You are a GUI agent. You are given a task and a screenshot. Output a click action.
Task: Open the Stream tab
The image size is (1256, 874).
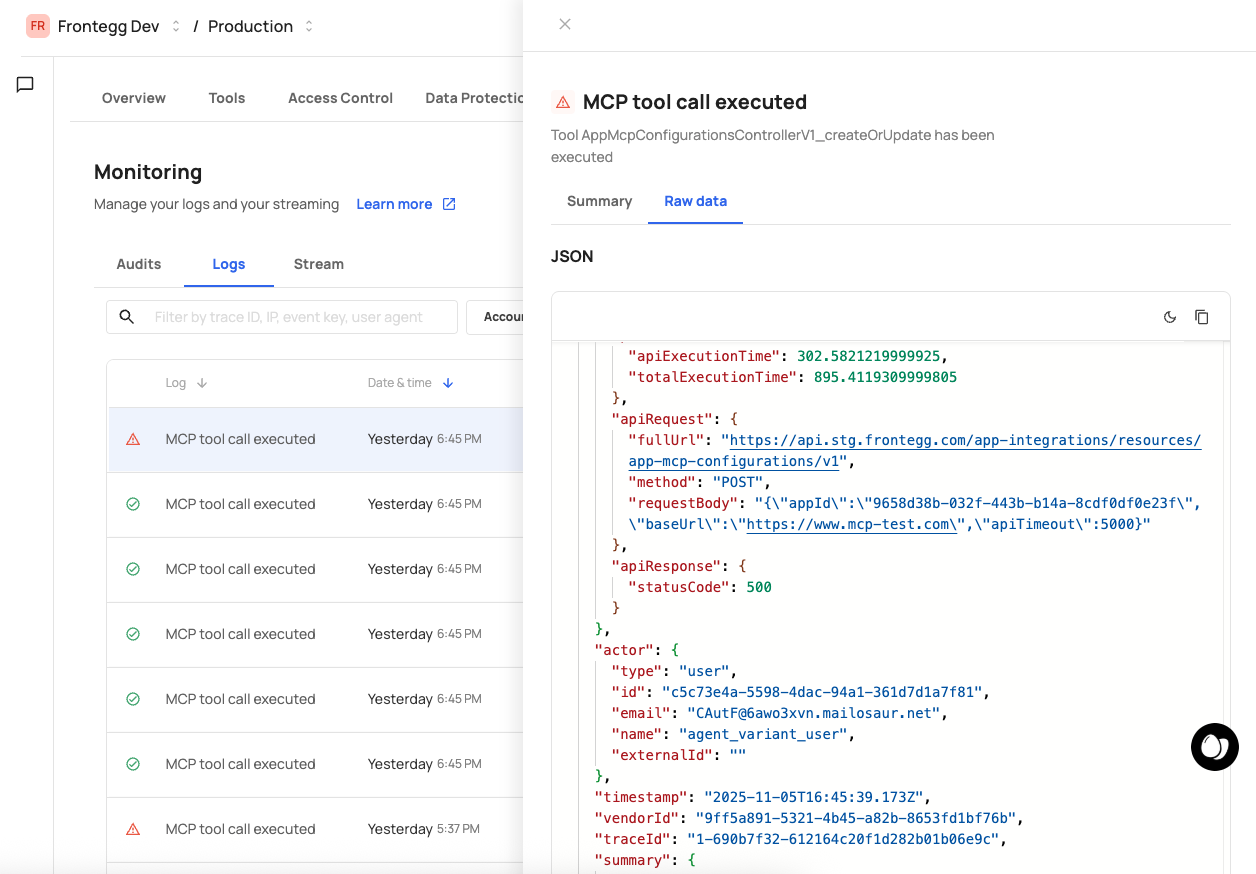318,264
